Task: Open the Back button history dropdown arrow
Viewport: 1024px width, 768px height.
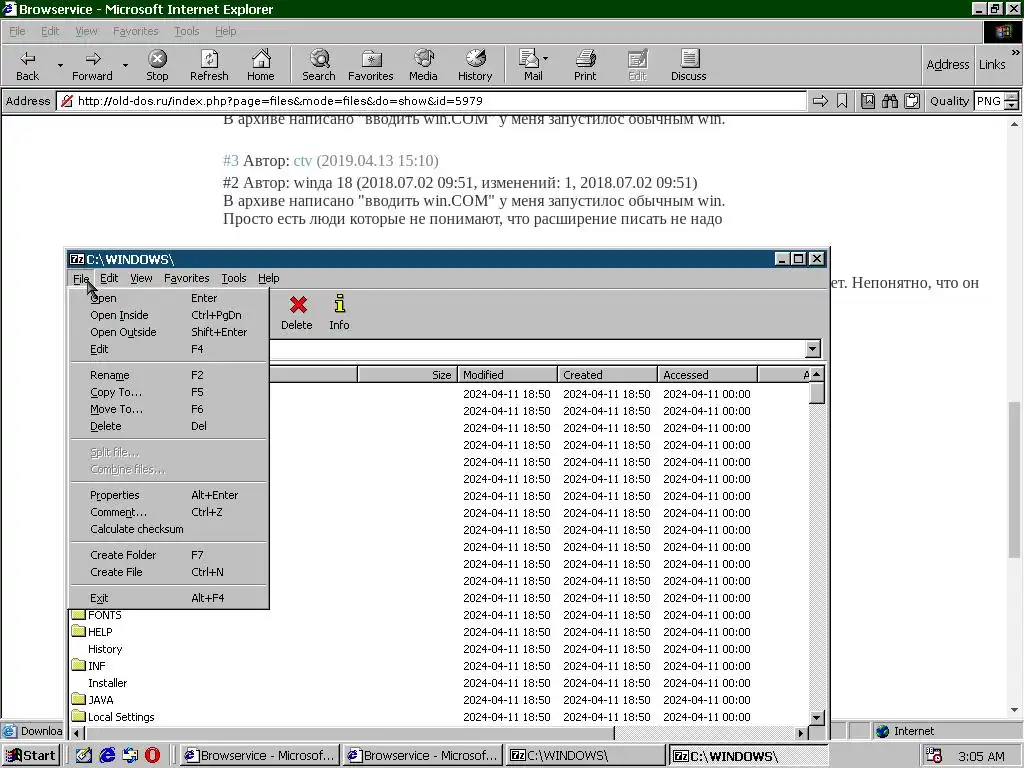Action: 60,65
